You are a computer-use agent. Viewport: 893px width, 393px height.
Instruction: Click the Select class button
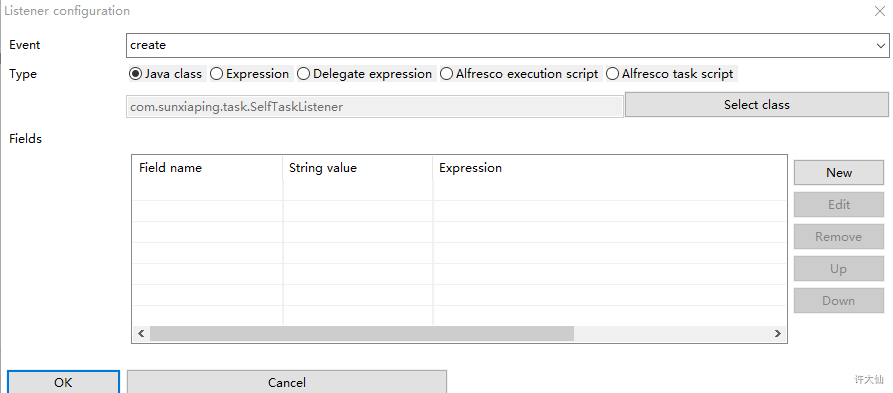tap(756, 105)
